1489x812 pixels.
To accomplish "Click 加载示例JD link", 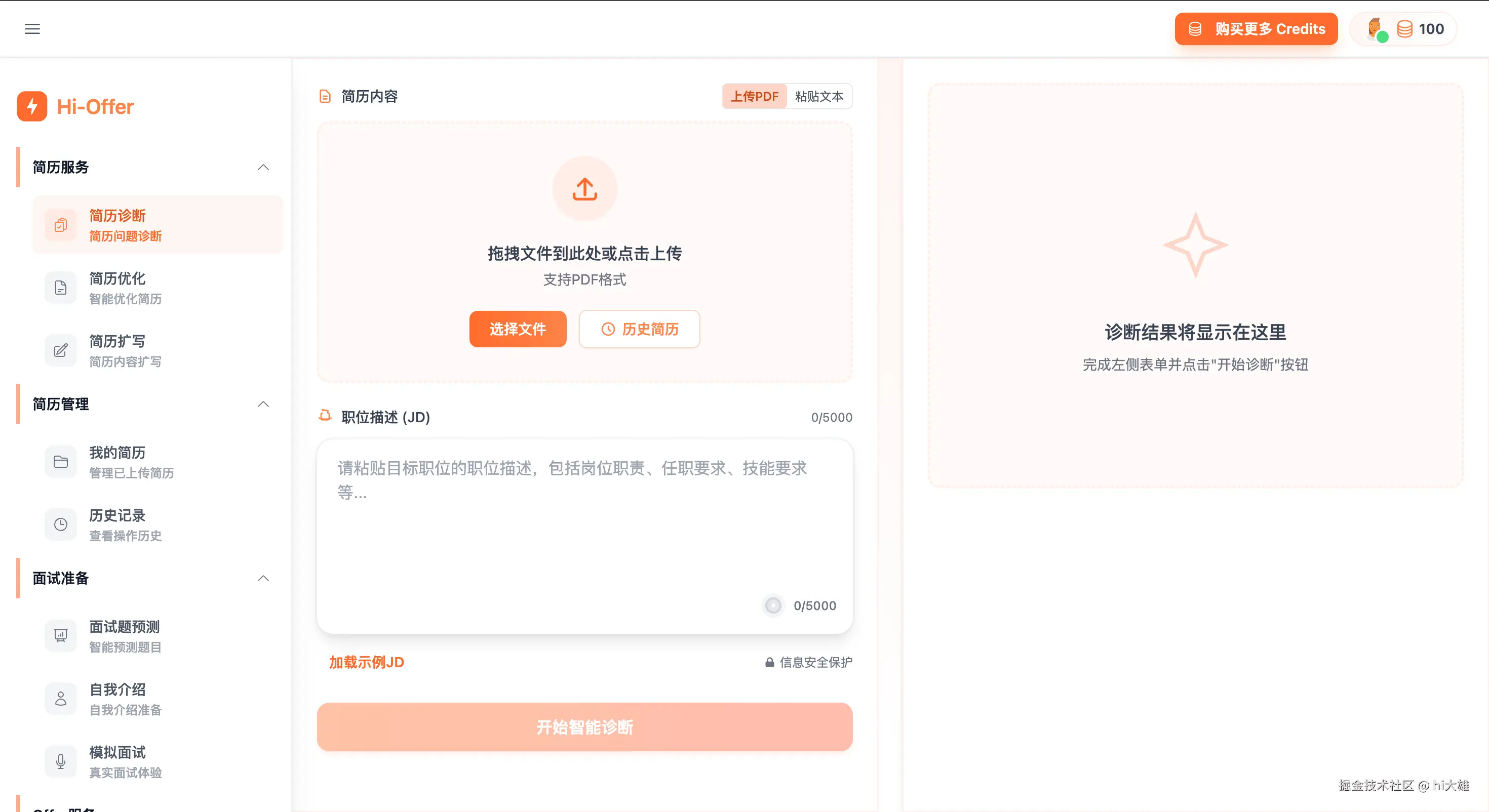I will 367,662.
